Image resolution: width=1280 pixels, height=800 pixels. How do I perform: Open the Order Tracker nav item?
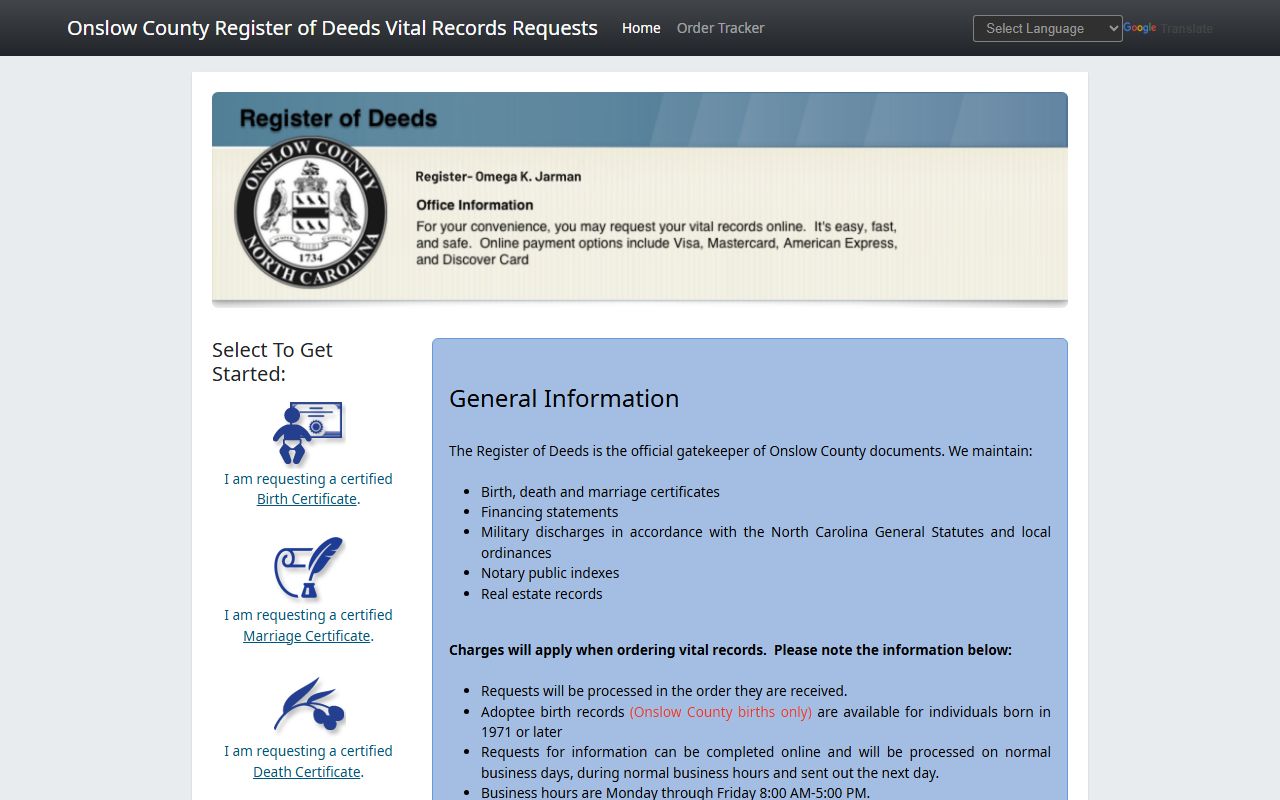point(720,28)
